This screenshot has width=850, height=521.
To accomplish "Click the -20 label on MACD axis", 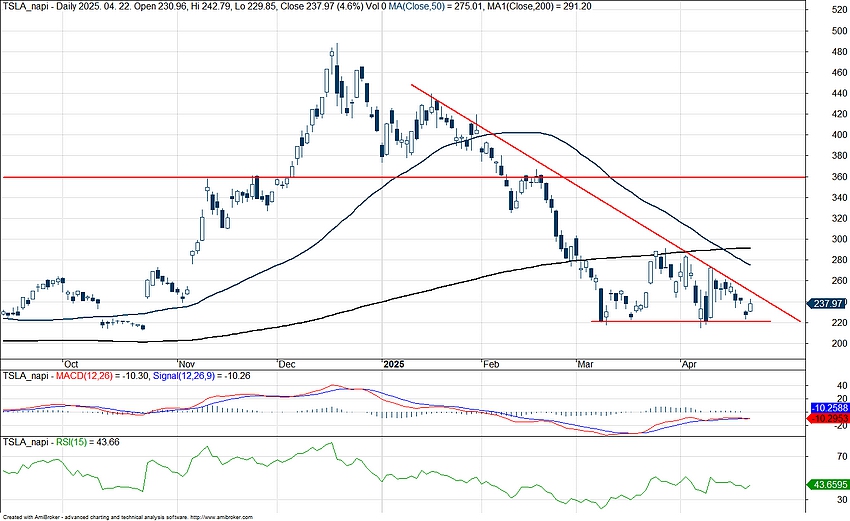I will pyautogui.click(x=840, y=425).
